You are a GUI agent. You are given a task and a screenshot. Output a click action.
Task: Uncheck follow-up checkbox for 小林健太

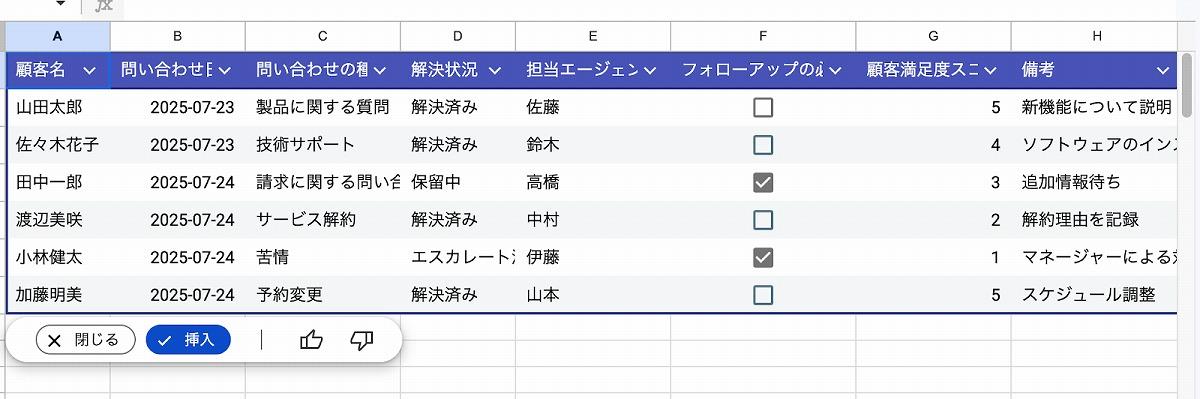(763, 257)
